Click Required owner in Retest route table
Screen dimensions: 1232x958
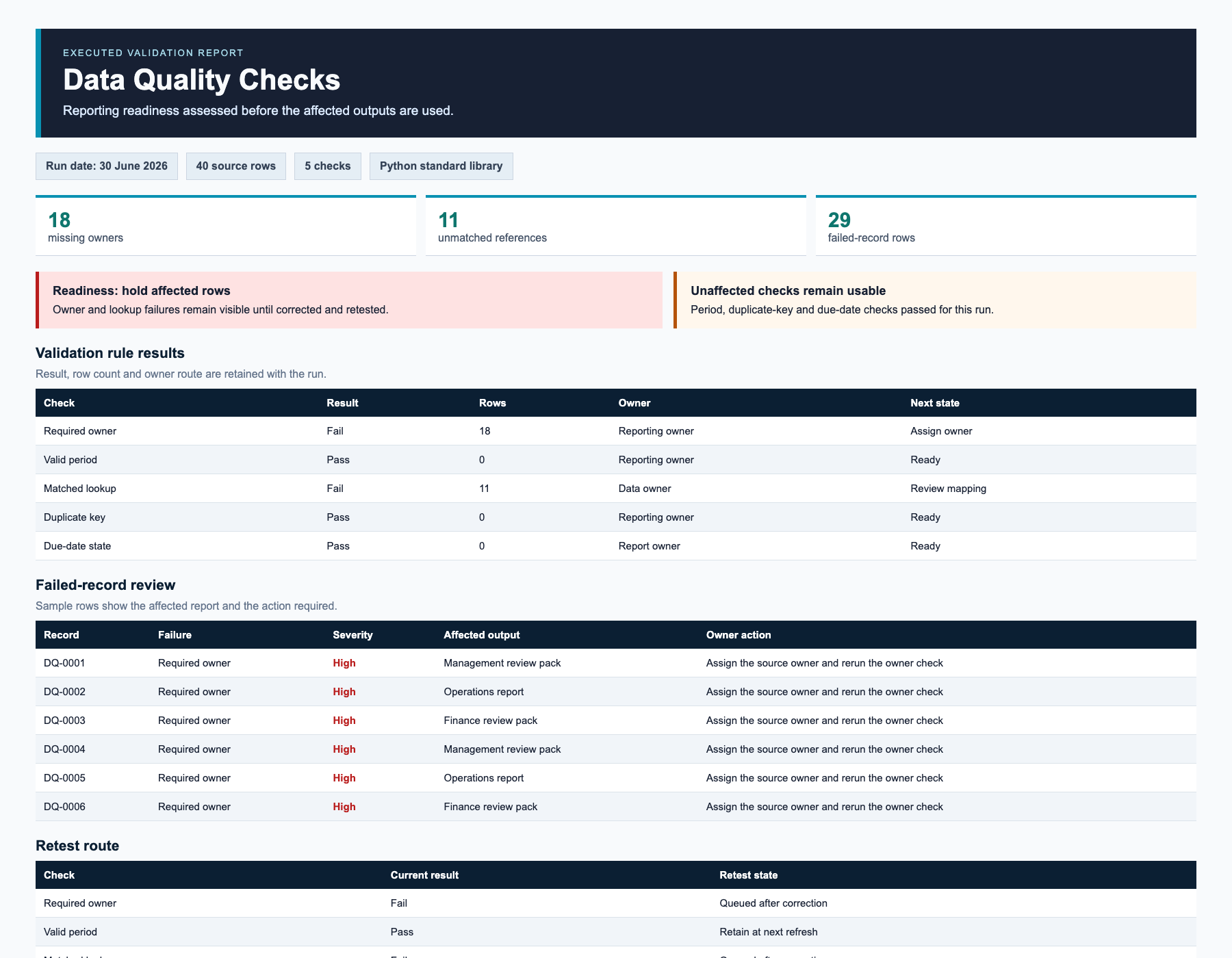(80, 903)
